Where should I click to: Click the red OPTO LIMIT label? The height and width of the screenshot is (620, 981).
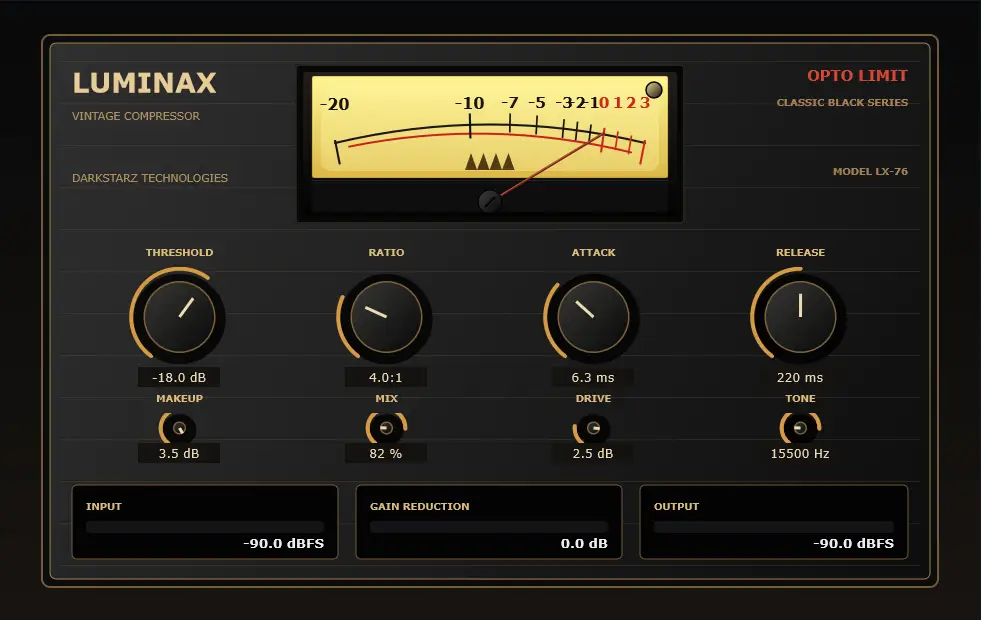tap(857, 76)
